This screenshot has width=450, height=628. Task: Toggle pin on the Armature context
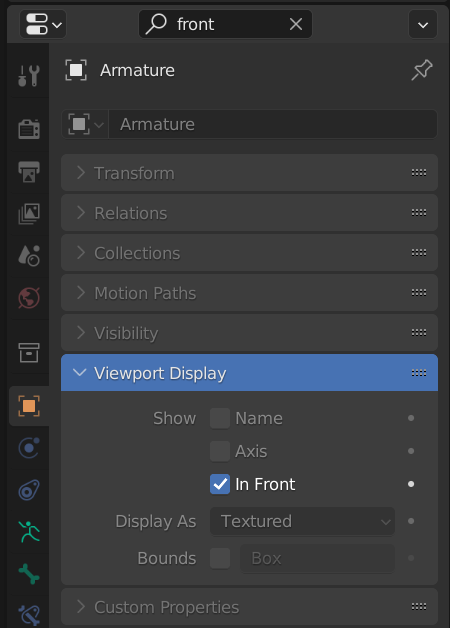coord(422,70)
